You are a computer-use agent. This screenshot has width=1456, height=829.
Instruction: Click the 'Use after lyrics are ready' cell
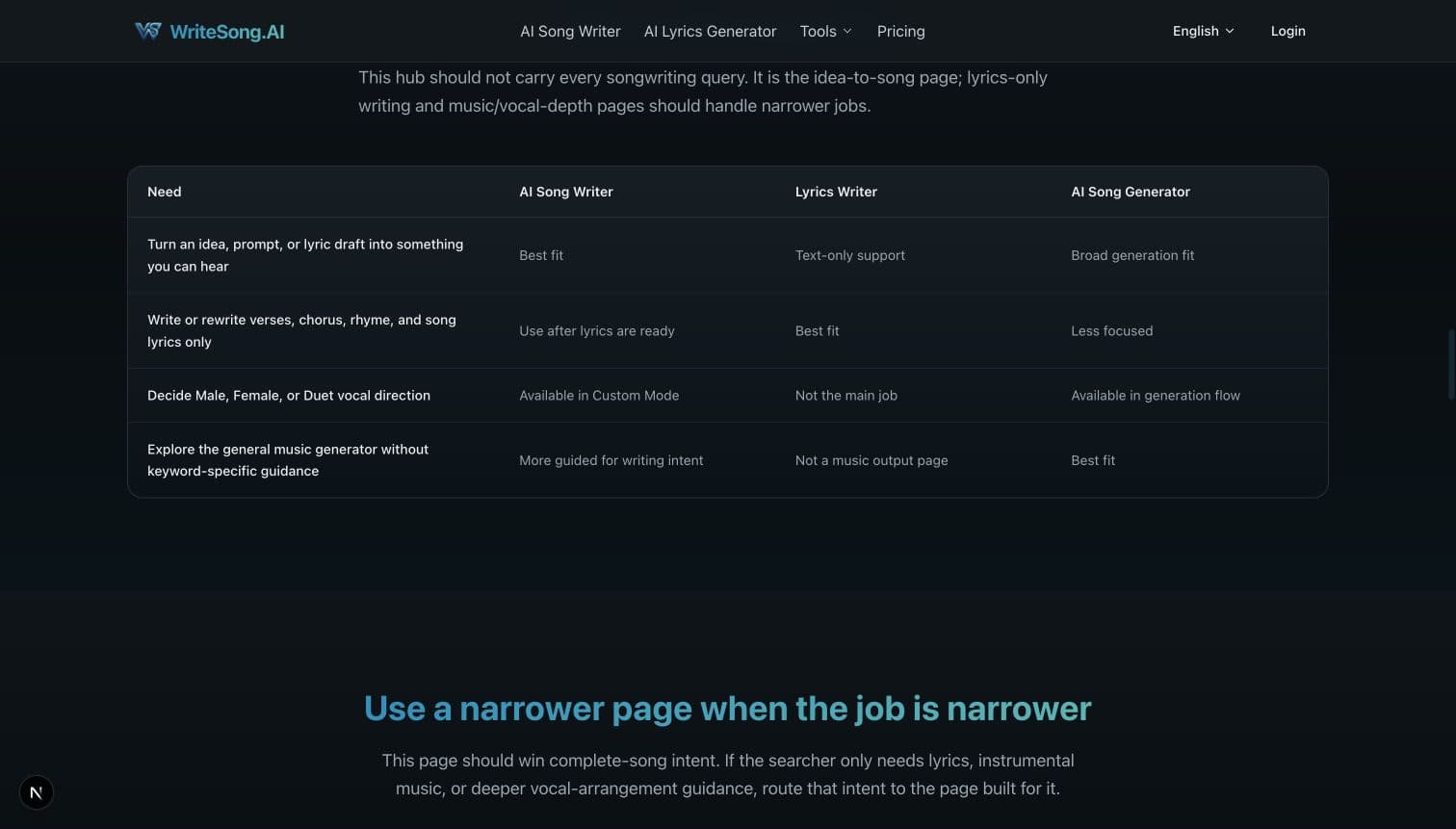tap(597, 330)
